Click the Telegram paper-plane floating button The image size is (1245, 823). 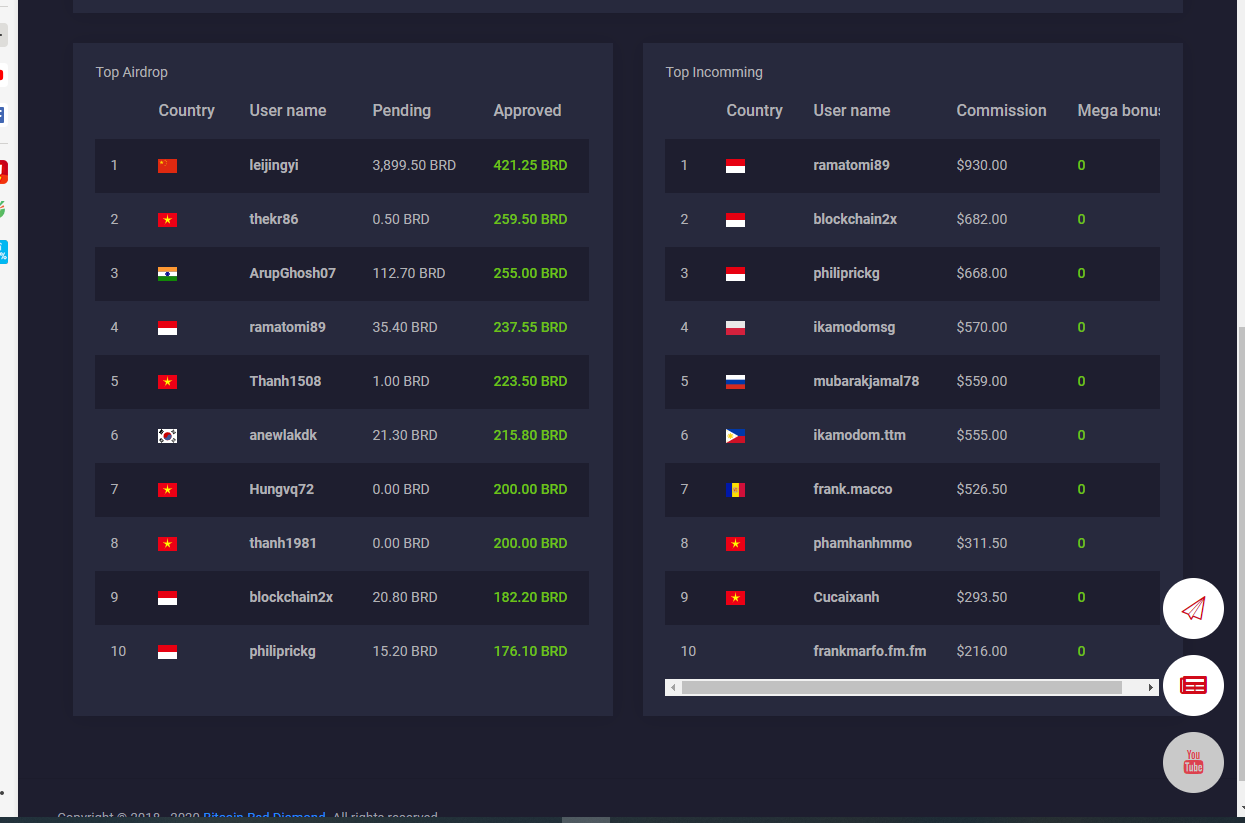coord(1193,608)
